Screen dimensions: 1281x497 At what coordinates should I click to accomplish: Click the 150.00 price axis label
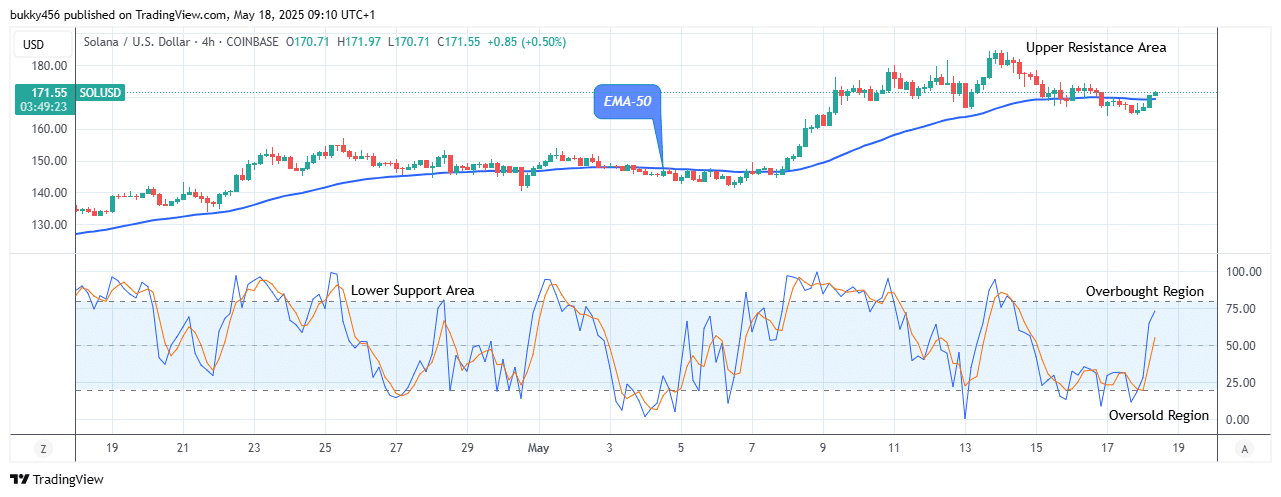coord(48,161)
